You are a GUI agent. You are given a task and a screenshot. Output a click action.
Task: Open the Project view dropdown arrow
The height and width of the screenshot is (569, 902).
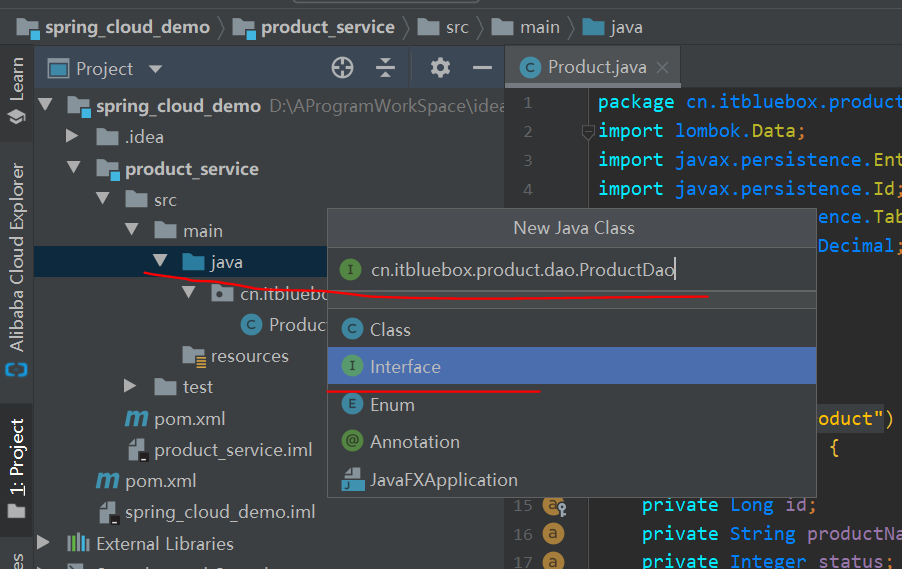pos(155,69)
